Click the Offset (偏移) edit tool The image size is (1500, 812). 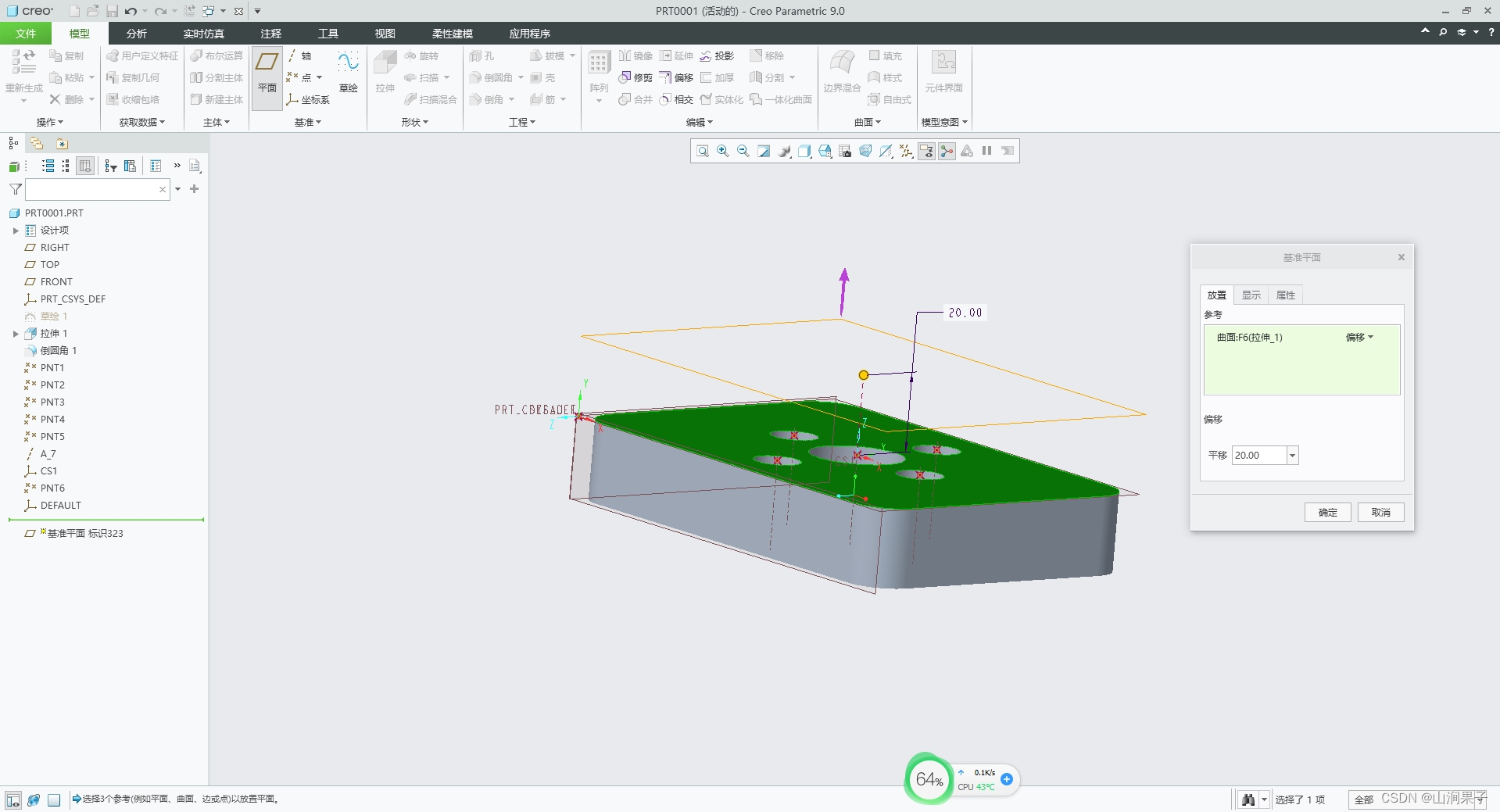point(676,77)
